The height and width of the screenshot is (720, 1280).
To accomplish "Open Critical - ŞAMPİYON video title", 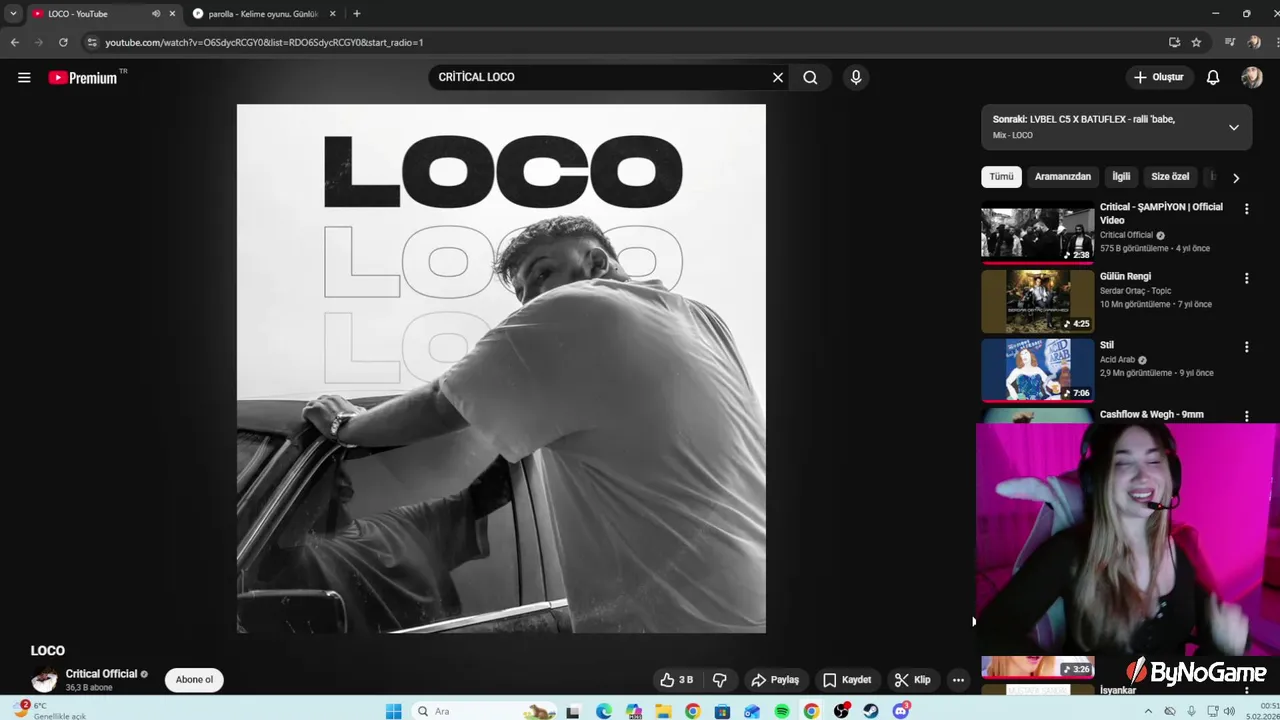I will click(1161, 213).
